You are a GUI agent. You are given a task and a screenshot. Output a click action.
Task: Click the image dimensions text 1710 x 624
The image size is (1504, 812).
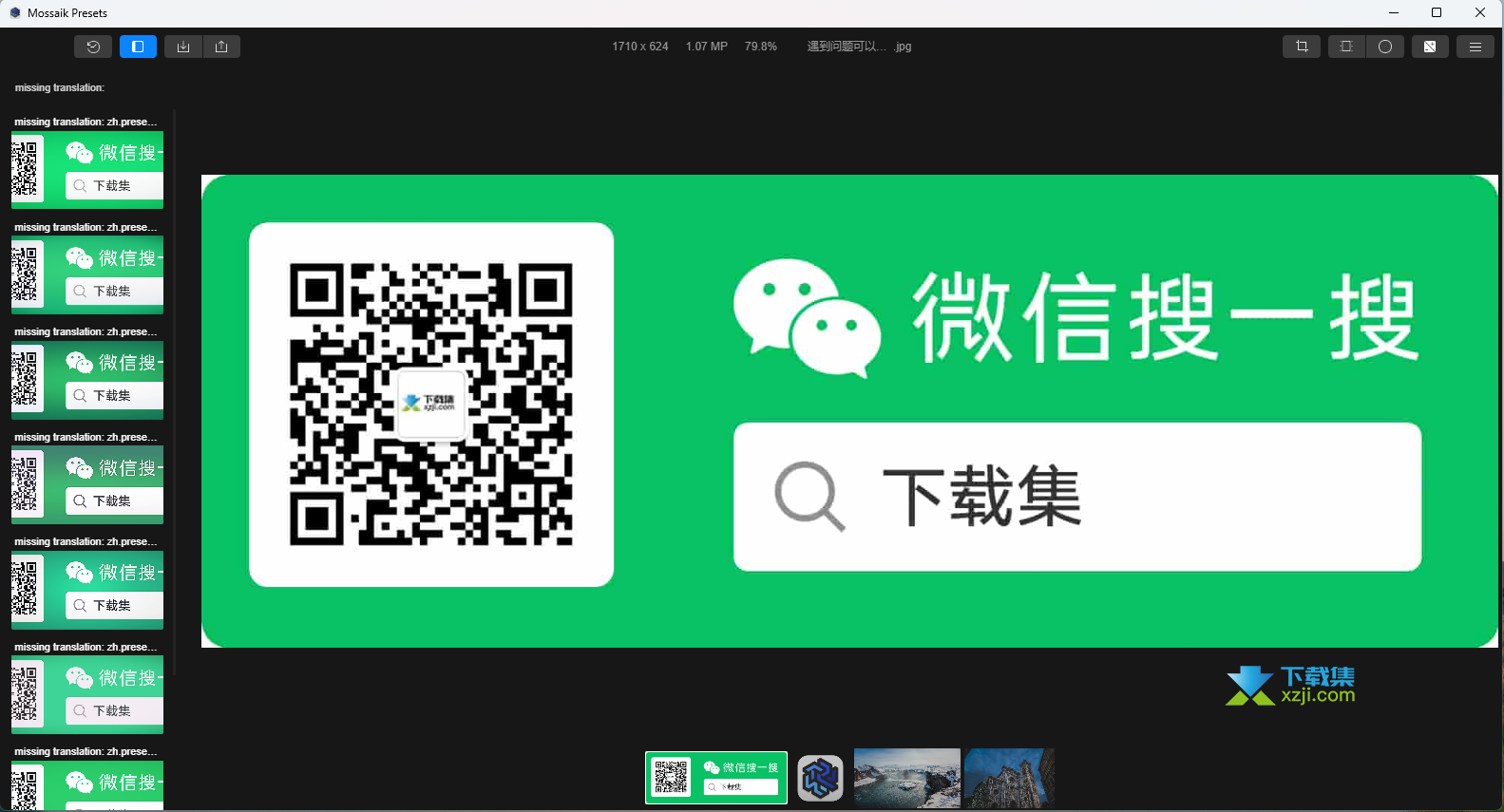[x=640, y=47]
